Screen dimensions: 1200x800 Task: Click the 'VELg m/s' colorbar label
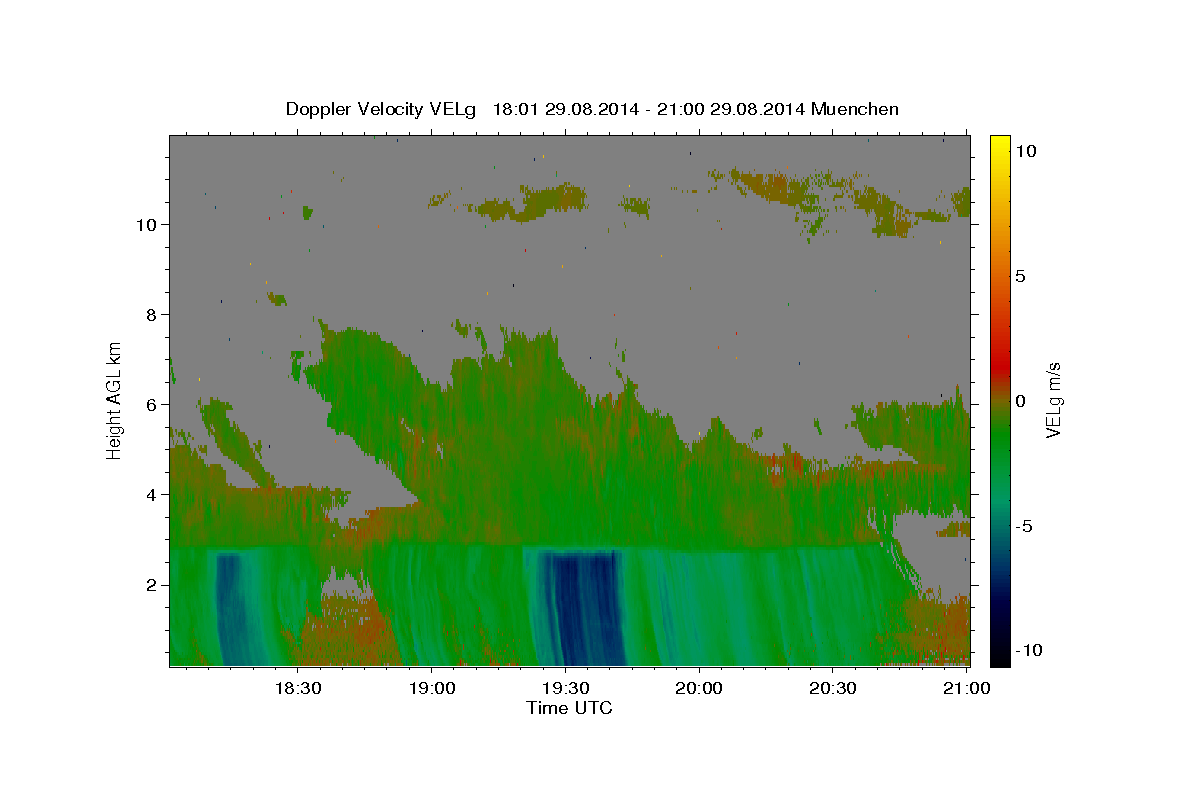[1053, 400]
